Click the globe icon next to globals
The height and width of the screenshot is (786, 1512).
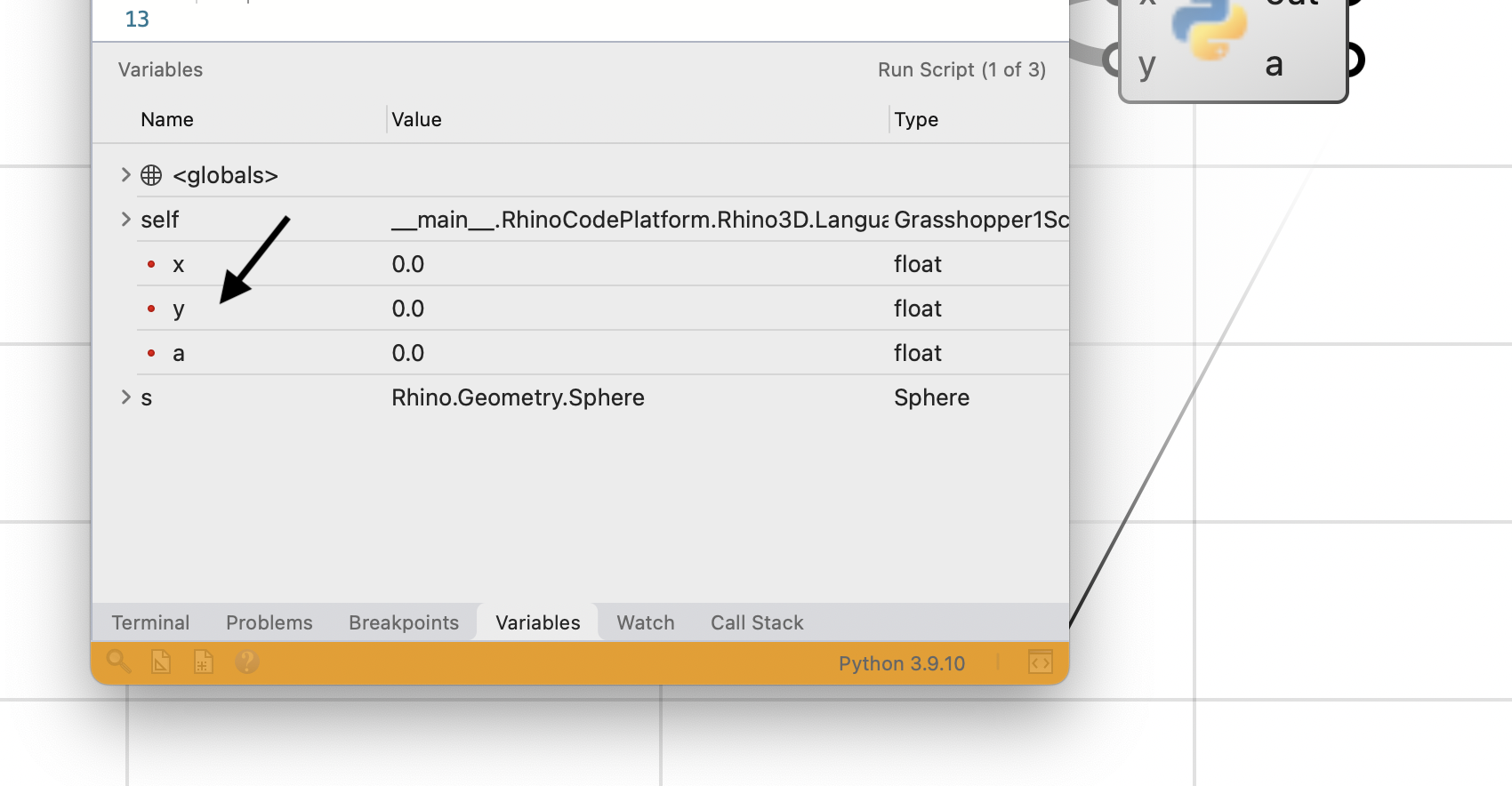point(151,175)
